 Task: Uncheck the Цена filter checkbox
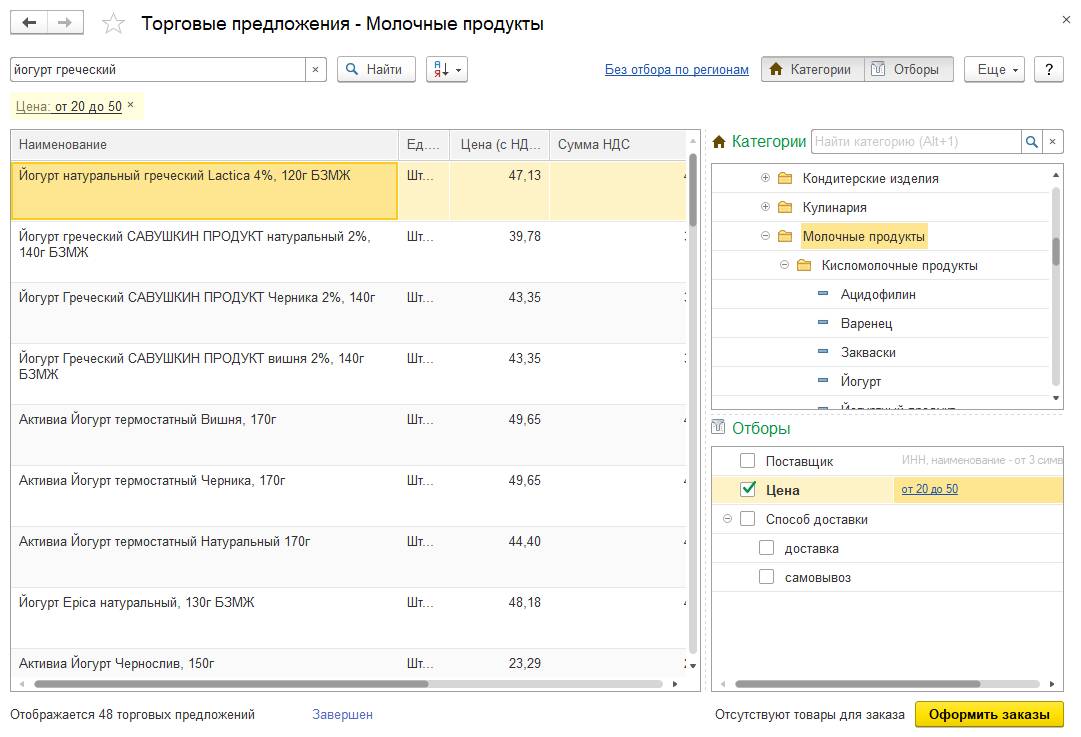747,490
